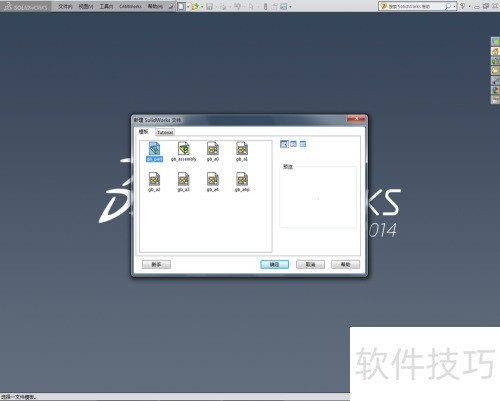Viewport: 500px width, 401px height.
Task: Open the Tutorial tab
Action: click(x=165, y=132)
